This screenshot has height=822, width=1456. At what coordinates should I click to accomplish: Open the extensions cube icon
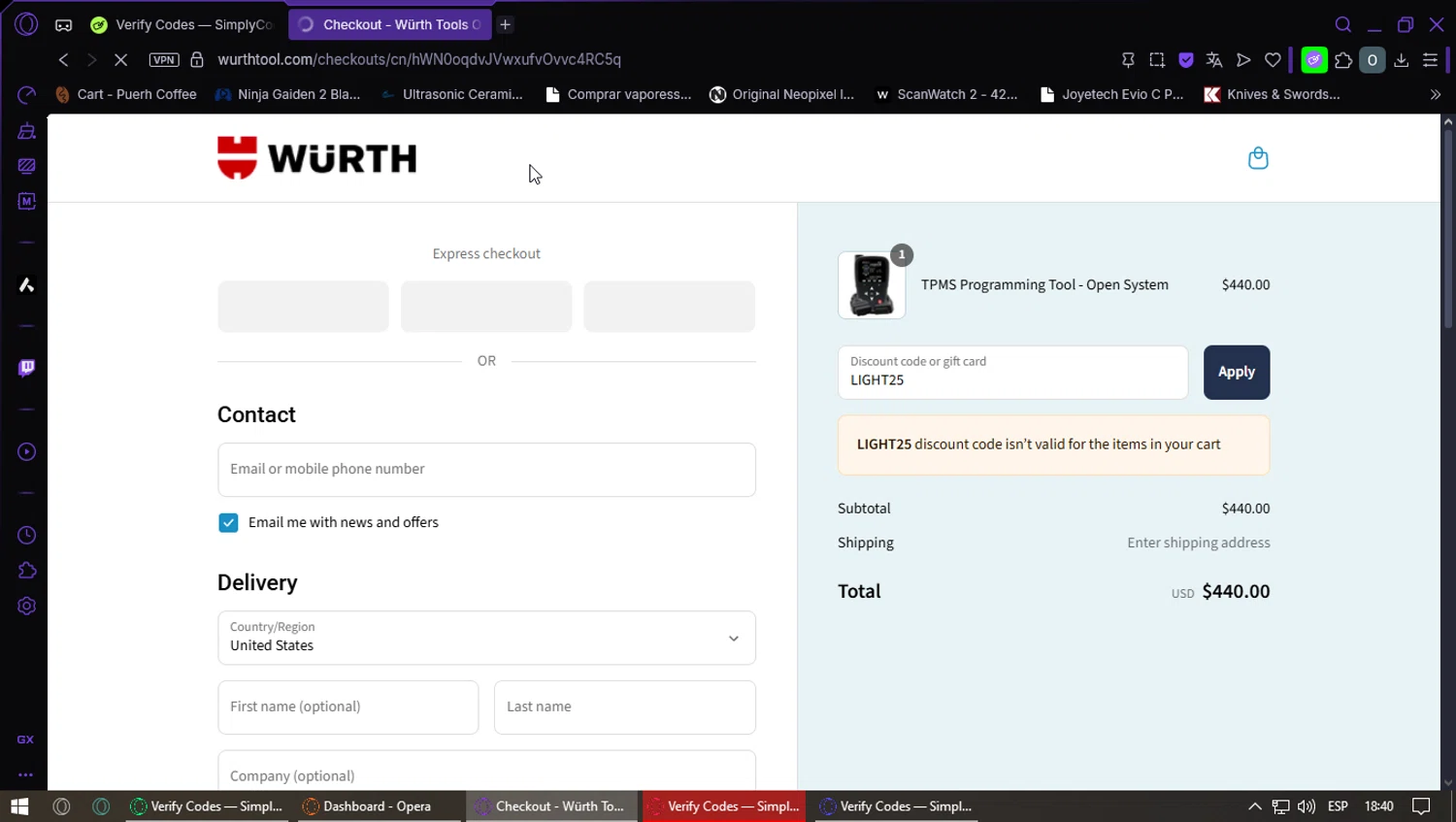1343,60
